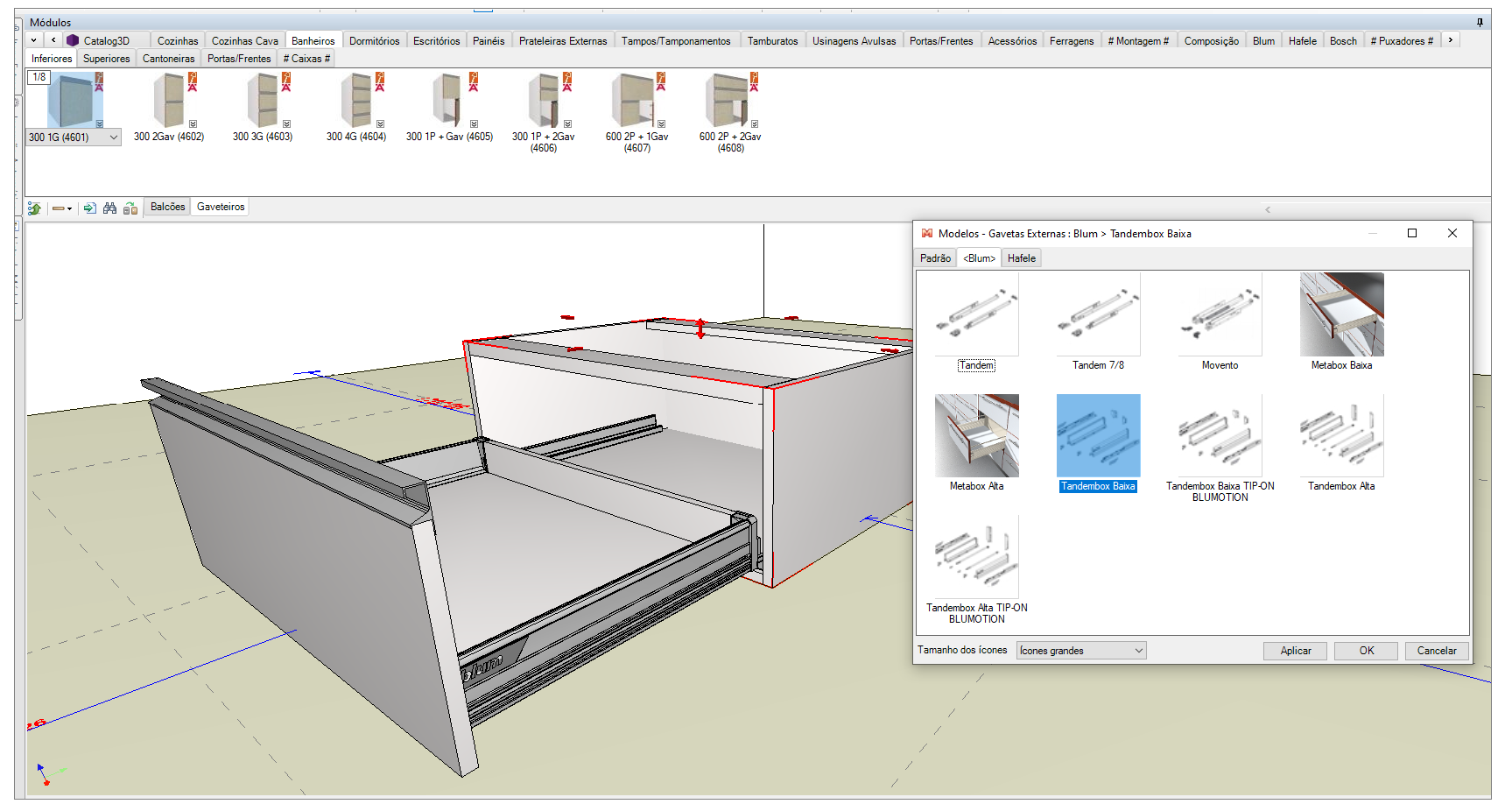Switch to the <Blum> tab in dialog
This screenshot has height=804, width=1512.
pyautogui.click(x=979, y=258)
